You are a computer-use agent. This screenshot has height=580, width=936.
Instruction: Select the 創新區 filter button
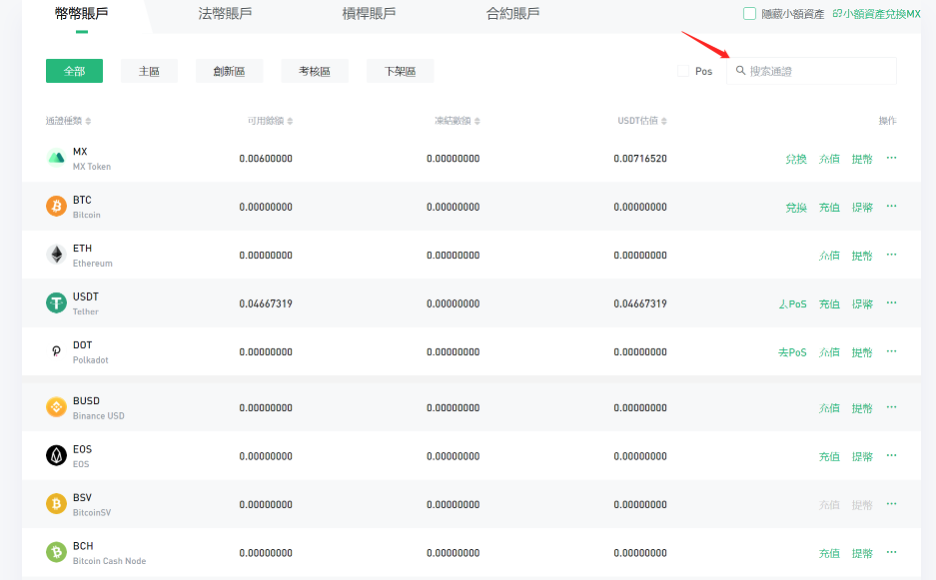pos(229,71)
